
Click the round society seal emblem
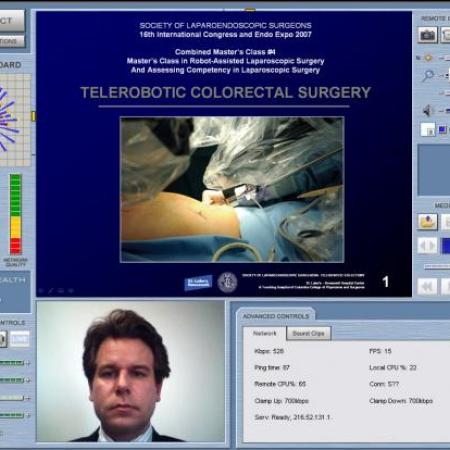(227, 282)
